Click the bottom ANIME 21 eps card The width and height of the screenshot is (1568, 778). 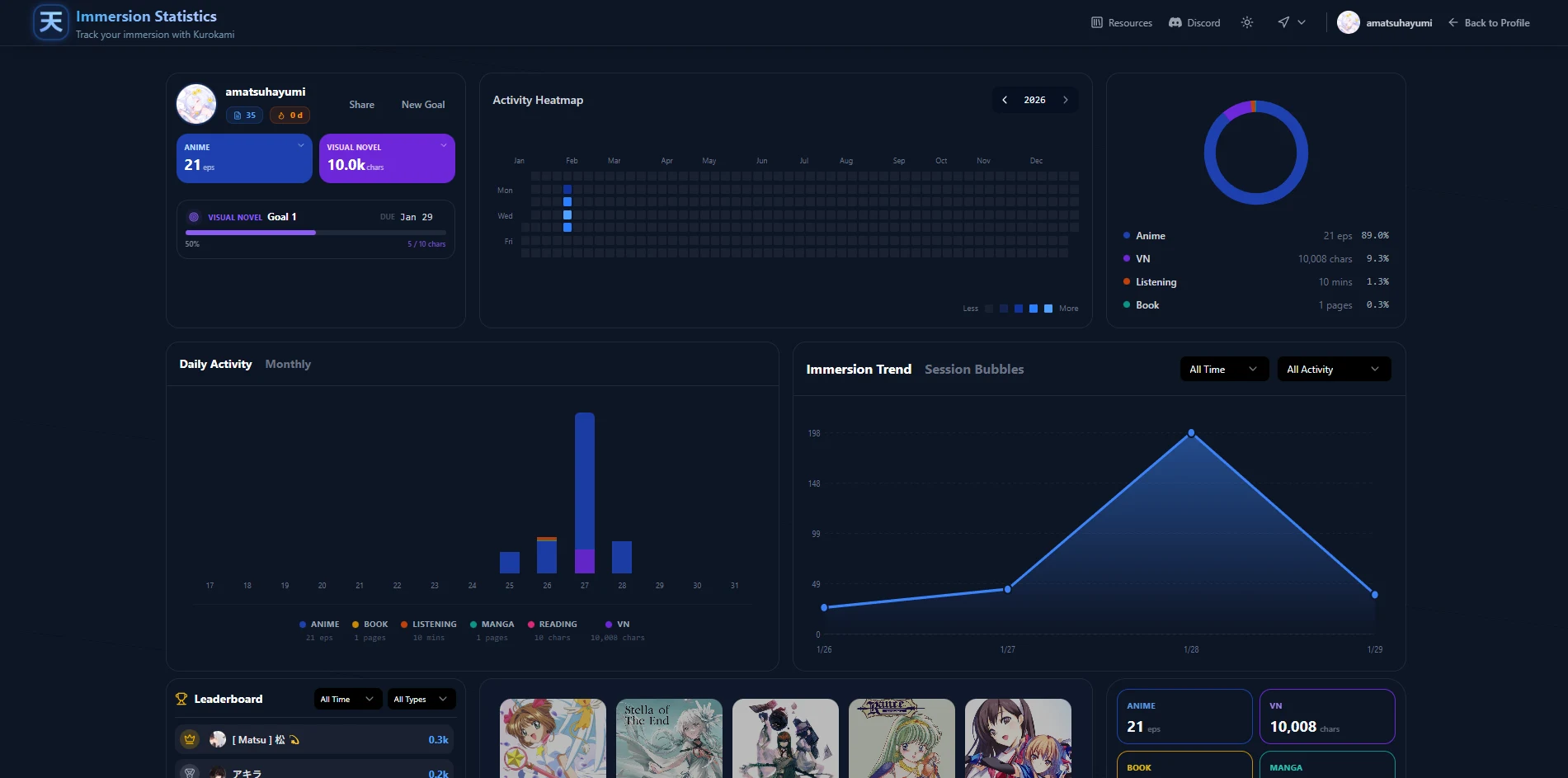click(x=1184, y=717)
